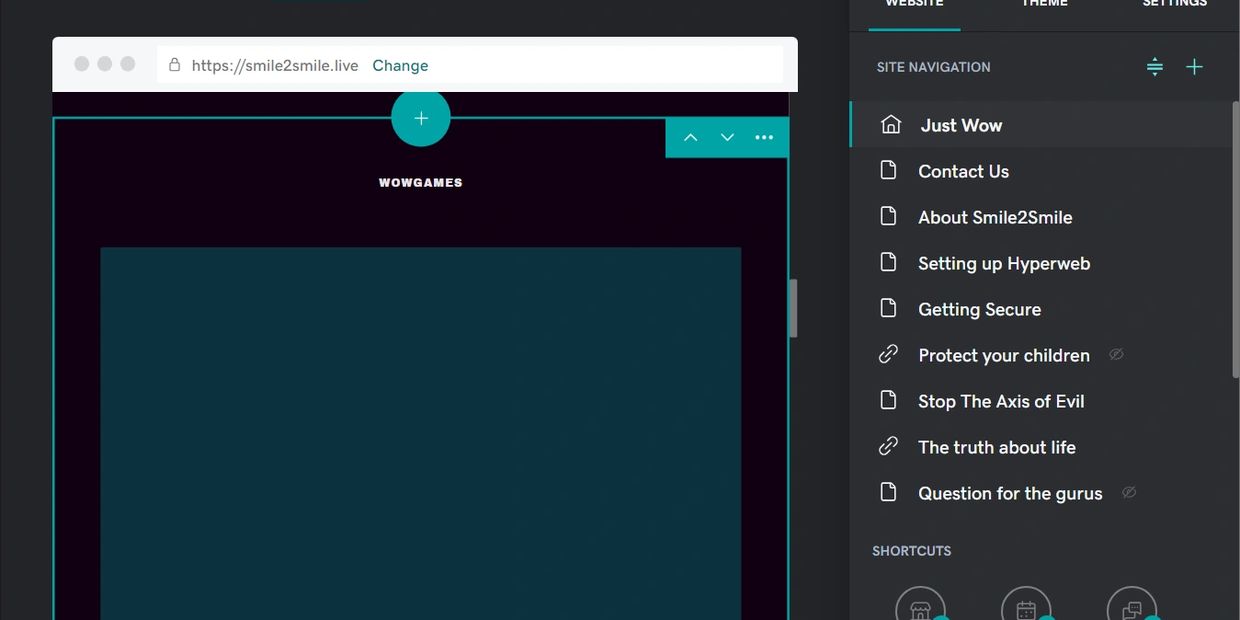
Task: Move section up with the up chevron
Action: click(x=690, y=138)
